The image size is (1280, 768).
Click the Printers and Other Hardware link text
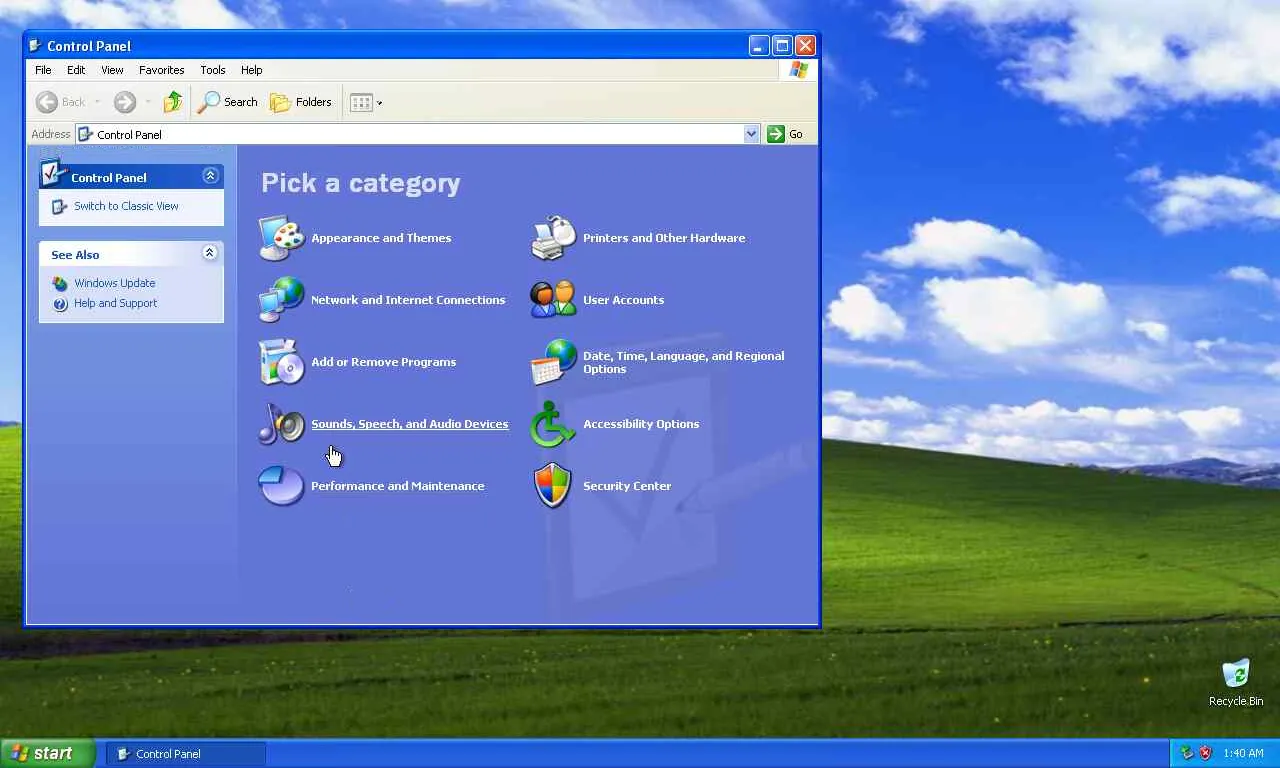click(664, 238)
